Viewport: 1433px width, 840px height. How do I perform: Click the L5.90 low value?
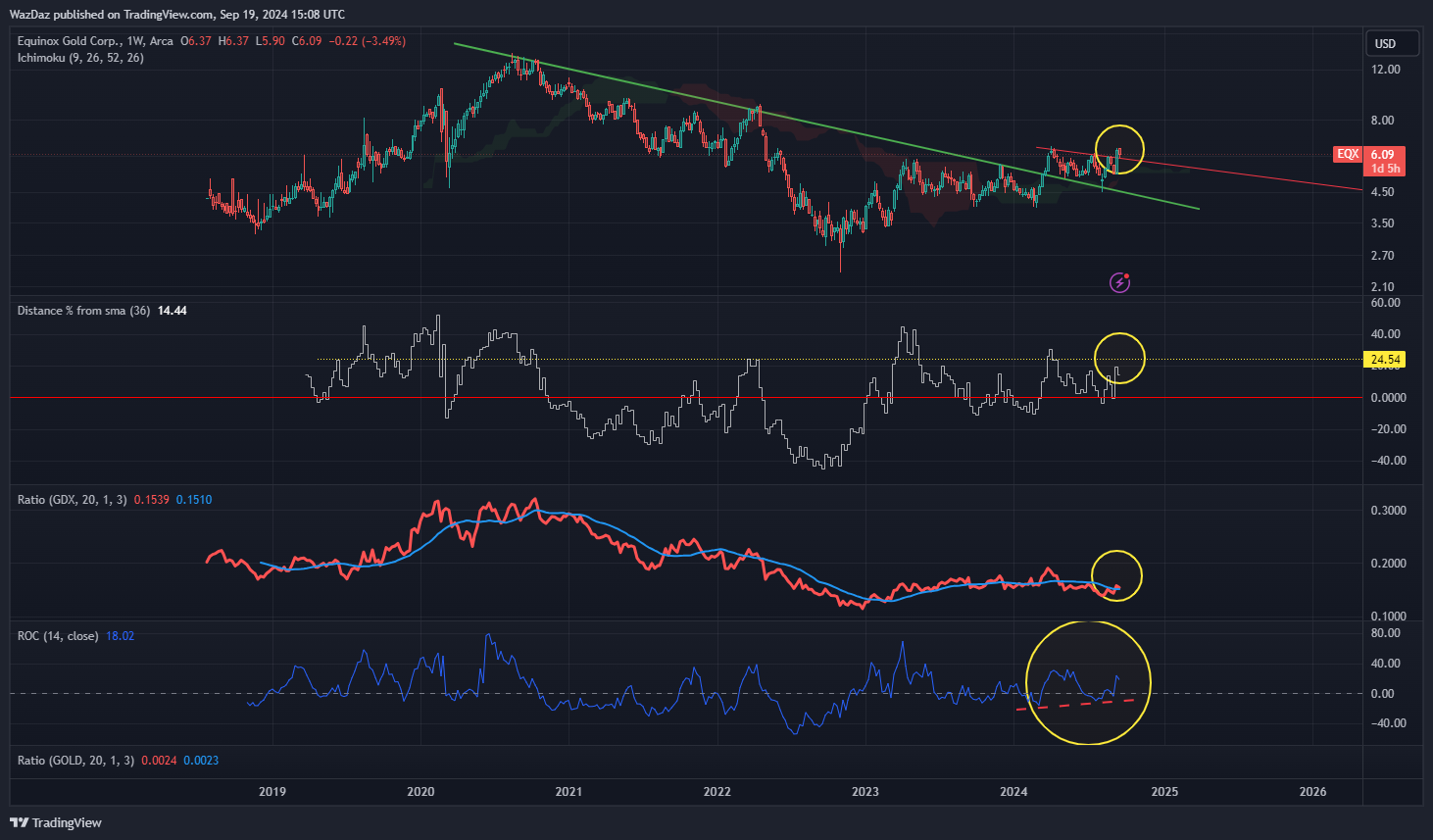point(271,41)
